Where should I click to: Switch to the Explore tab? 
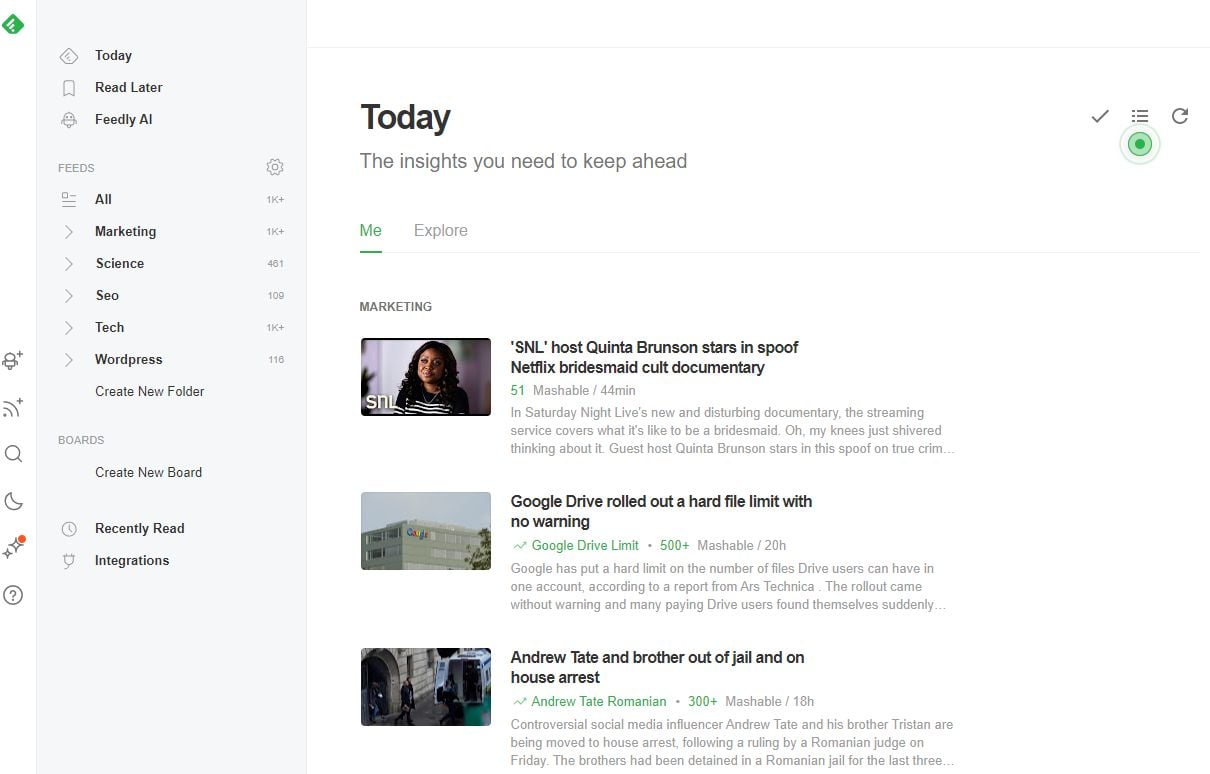click(440, 231)
